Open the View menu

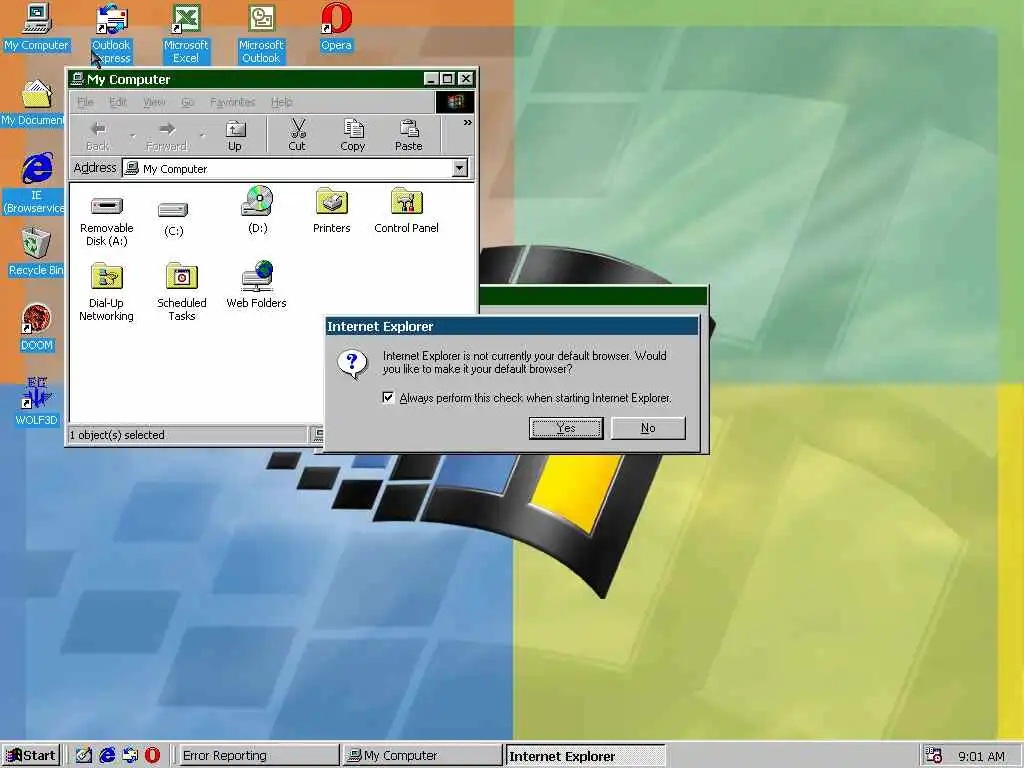(154, 102)
